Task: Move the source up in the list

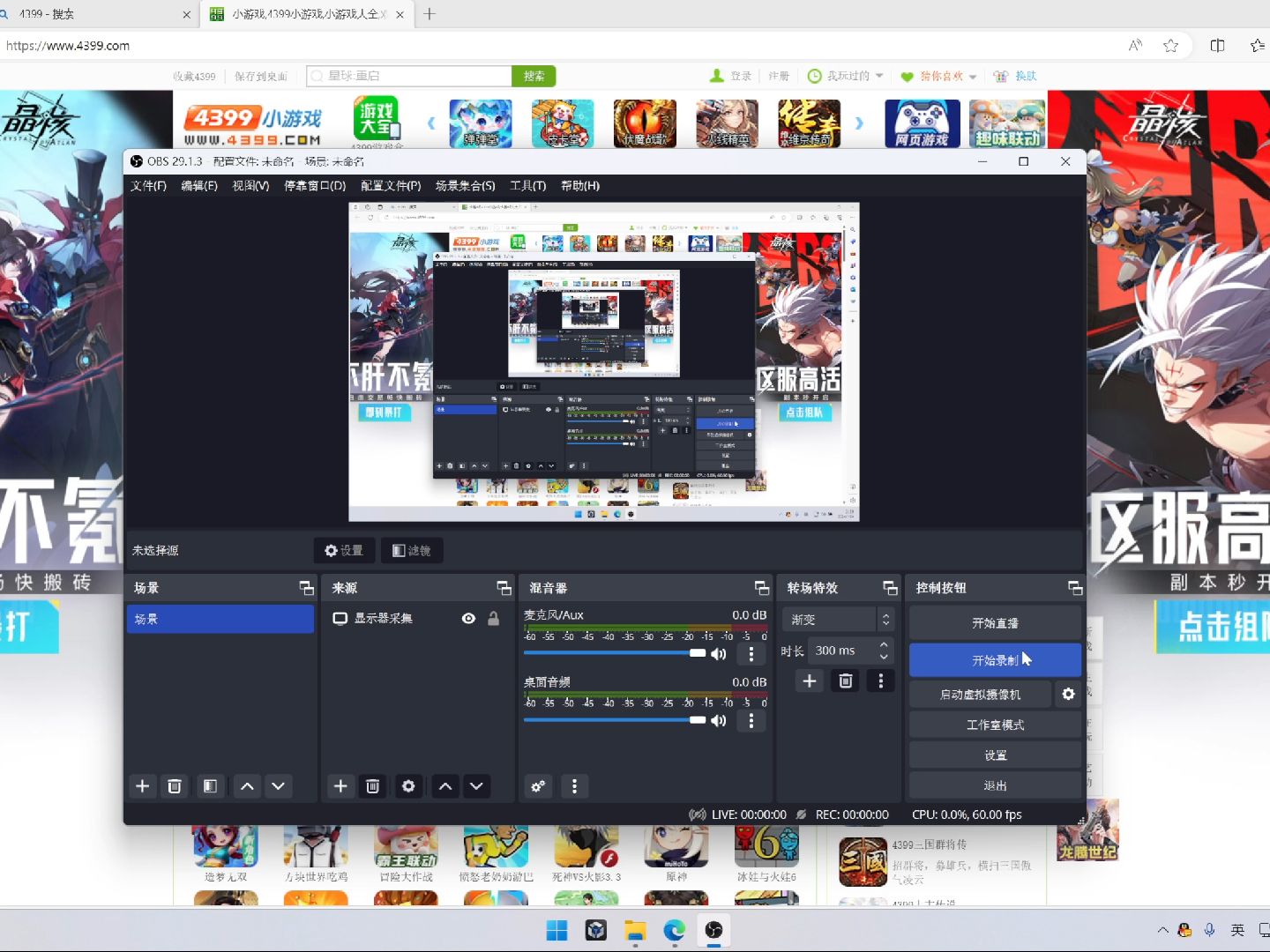Action: 445,786
